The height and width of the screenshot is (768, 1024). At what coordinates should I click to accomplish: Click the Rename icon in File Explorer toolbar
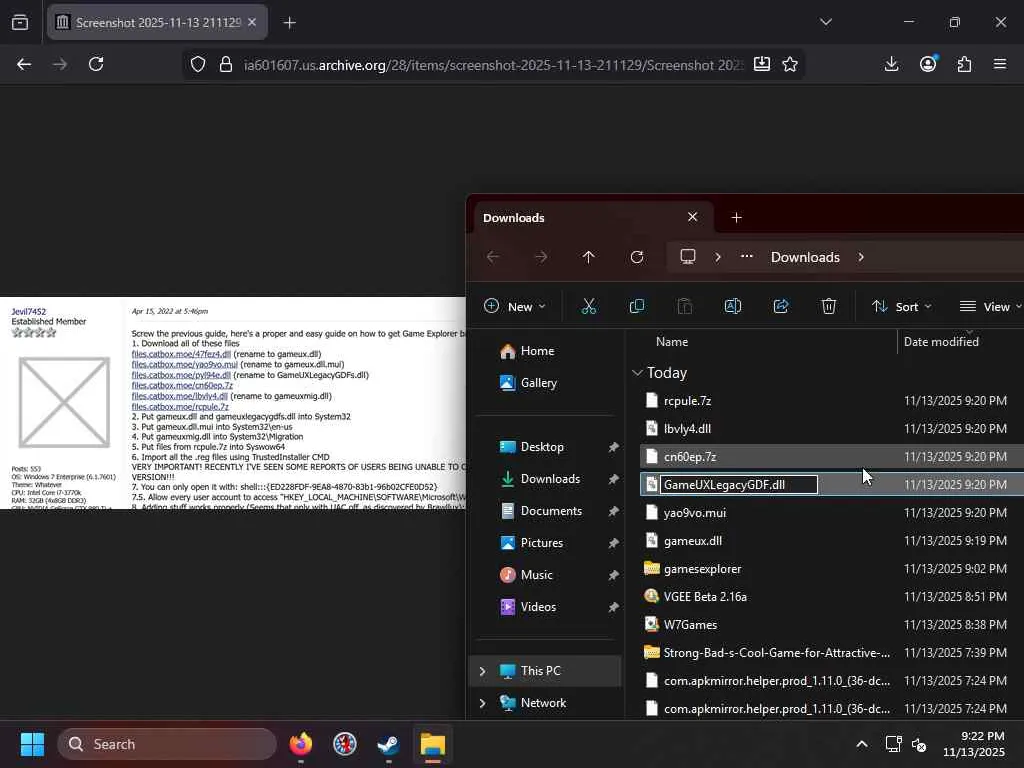click(733, 306)
